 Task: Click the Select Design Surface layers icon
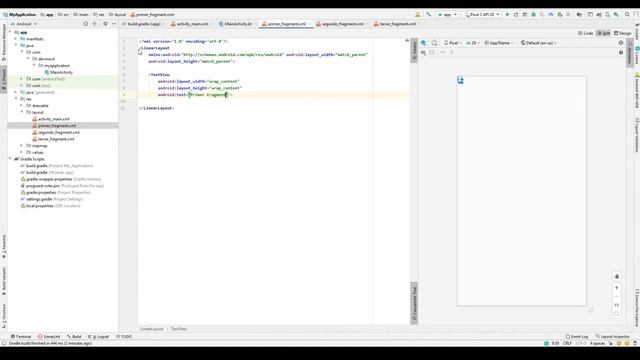tap(424, 43)
